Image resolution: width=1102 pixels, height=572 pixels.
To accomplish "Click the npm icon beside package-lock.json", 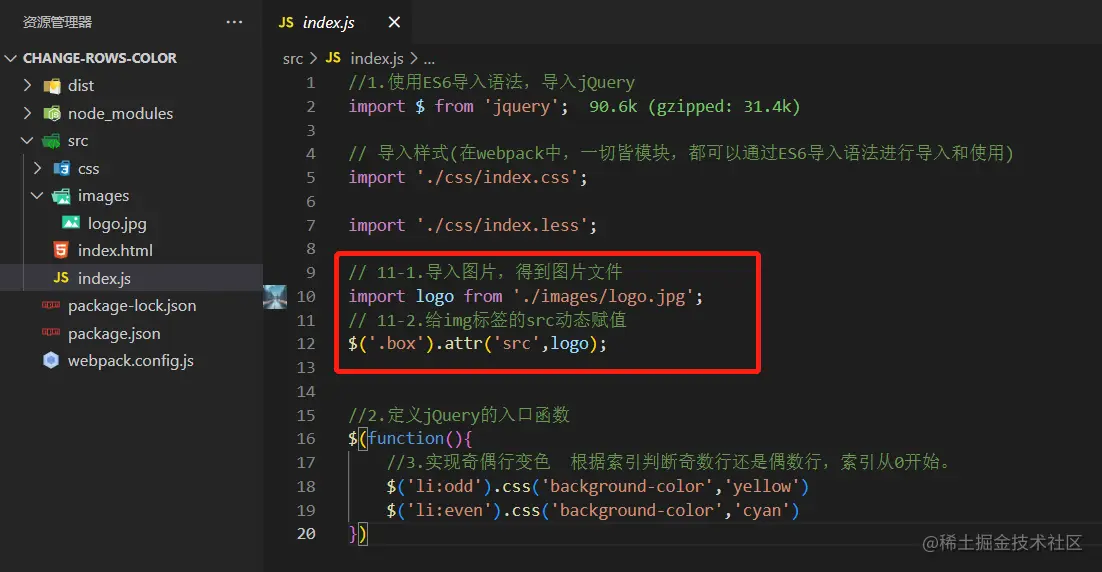I will 51,305.
